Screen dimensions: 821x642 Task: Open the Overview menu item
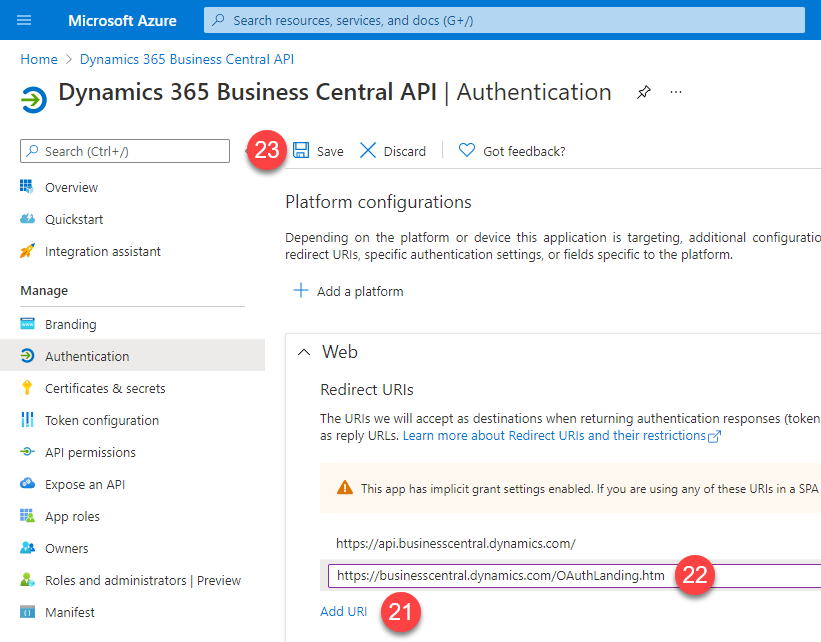[71, 187]
